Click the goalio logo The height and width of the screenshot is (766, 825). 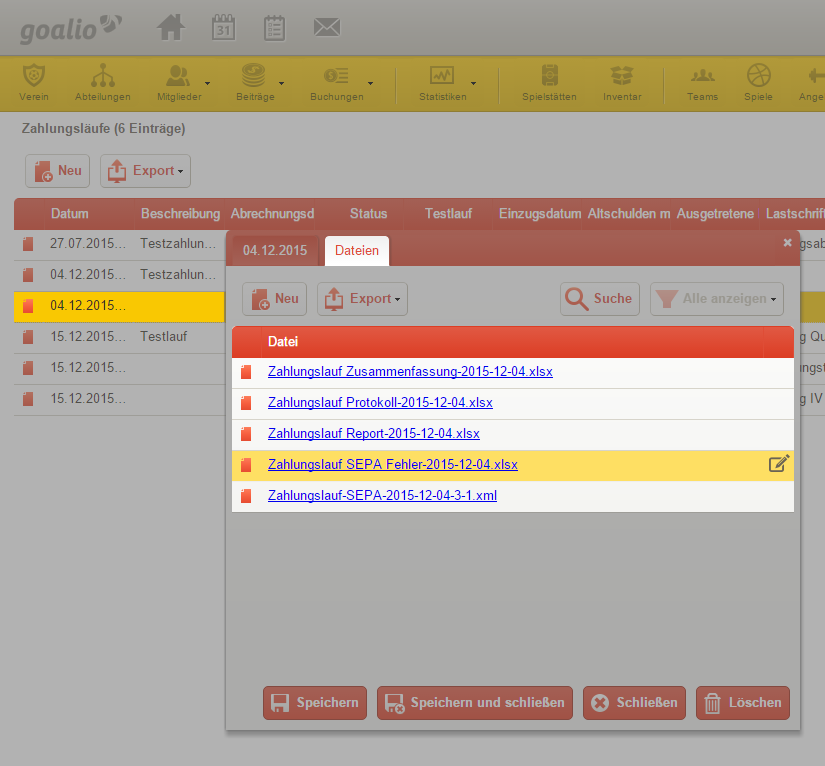coord(71,28)
